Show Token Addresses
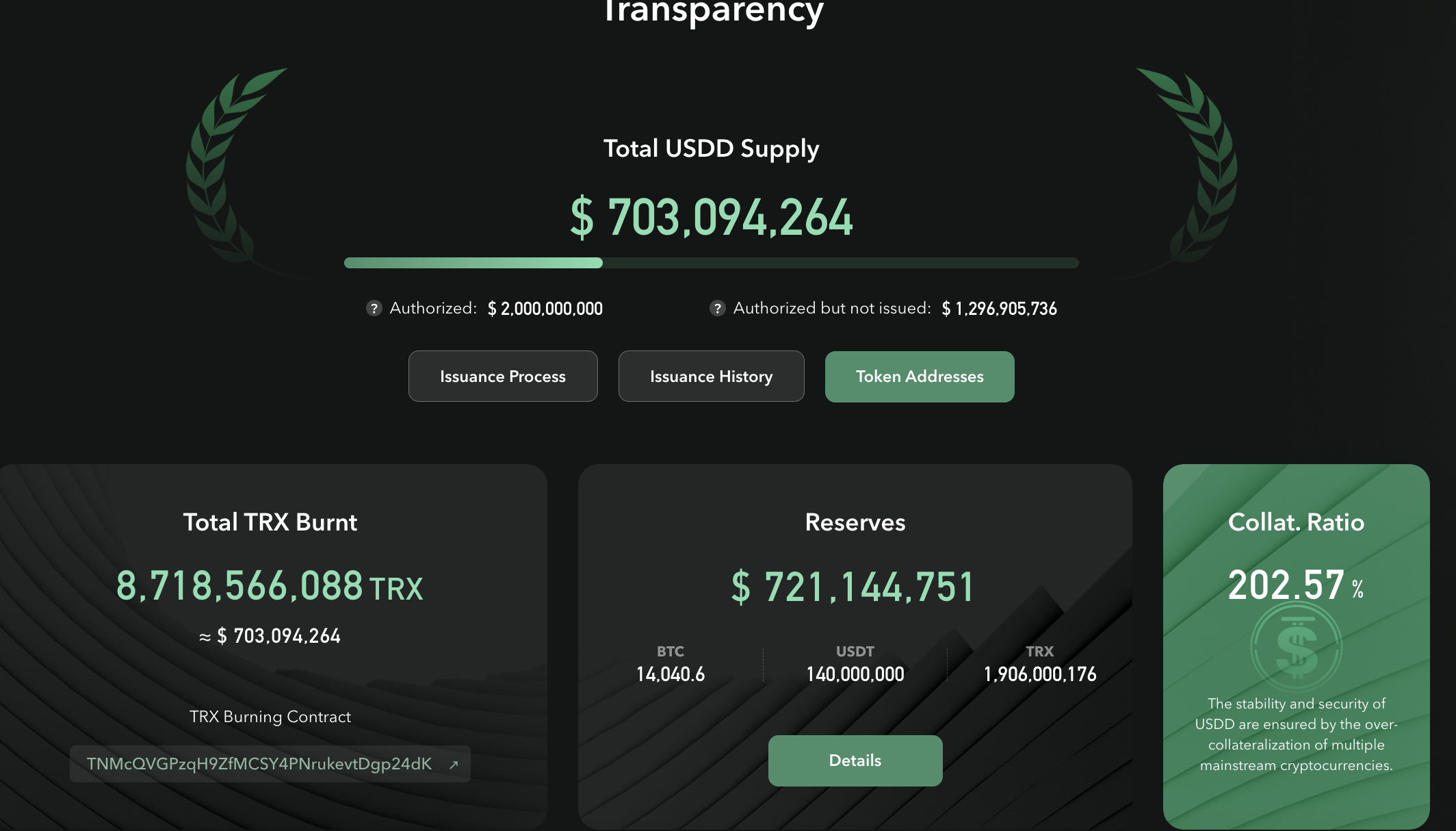Image resolution: width=1456 pixels, height=831 pixels. 920,376
